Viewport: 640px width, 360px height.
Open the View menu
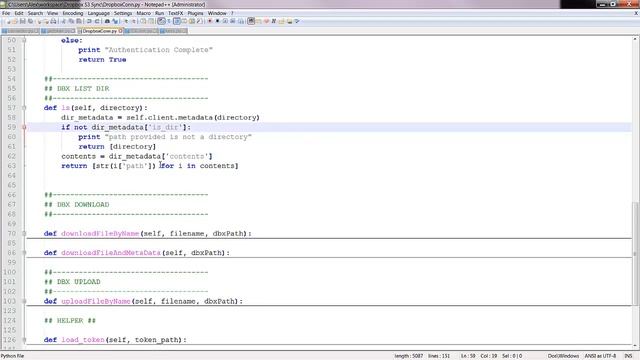(52, 13)
